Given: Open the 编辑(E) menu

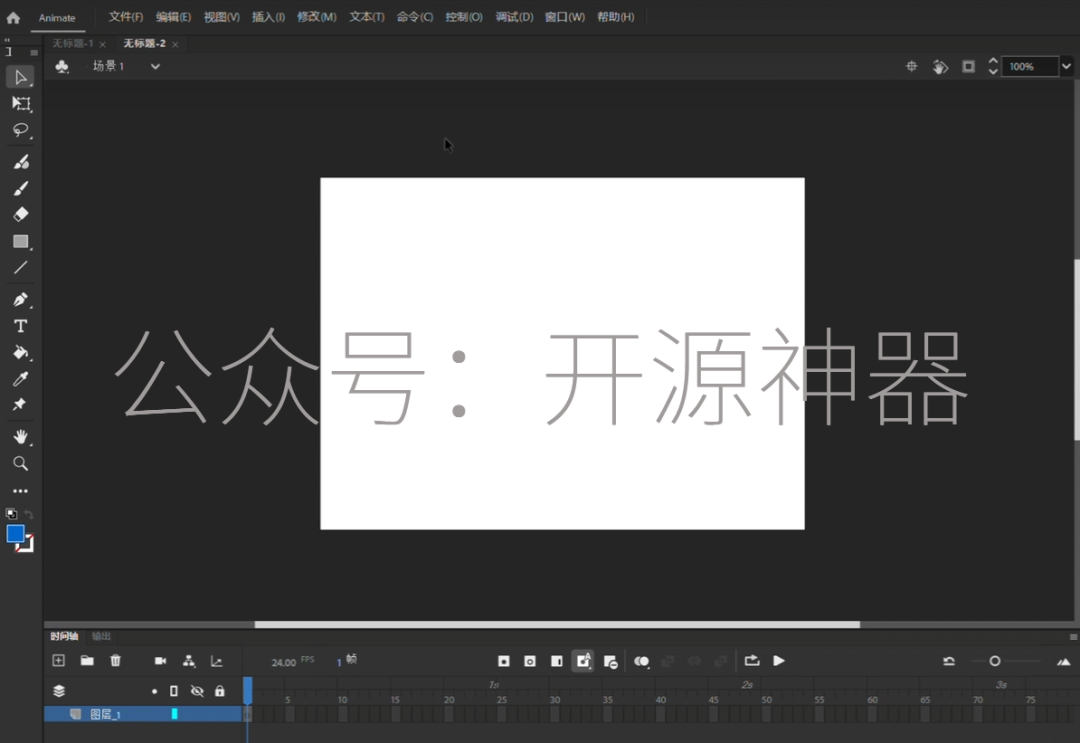Looking at the screenshot, I should [173, 17].
